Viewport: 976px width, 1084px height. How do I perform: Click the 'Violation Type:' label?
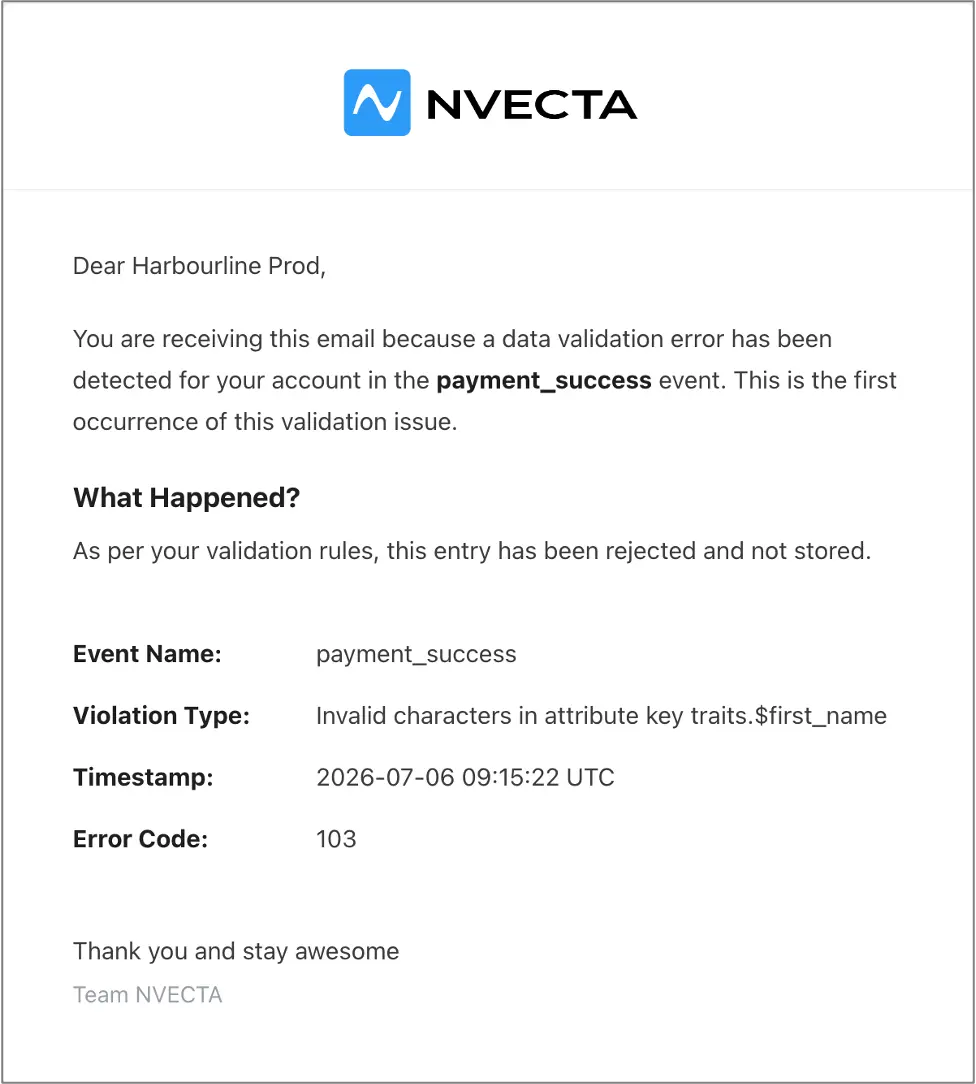[x=162, y=716]
